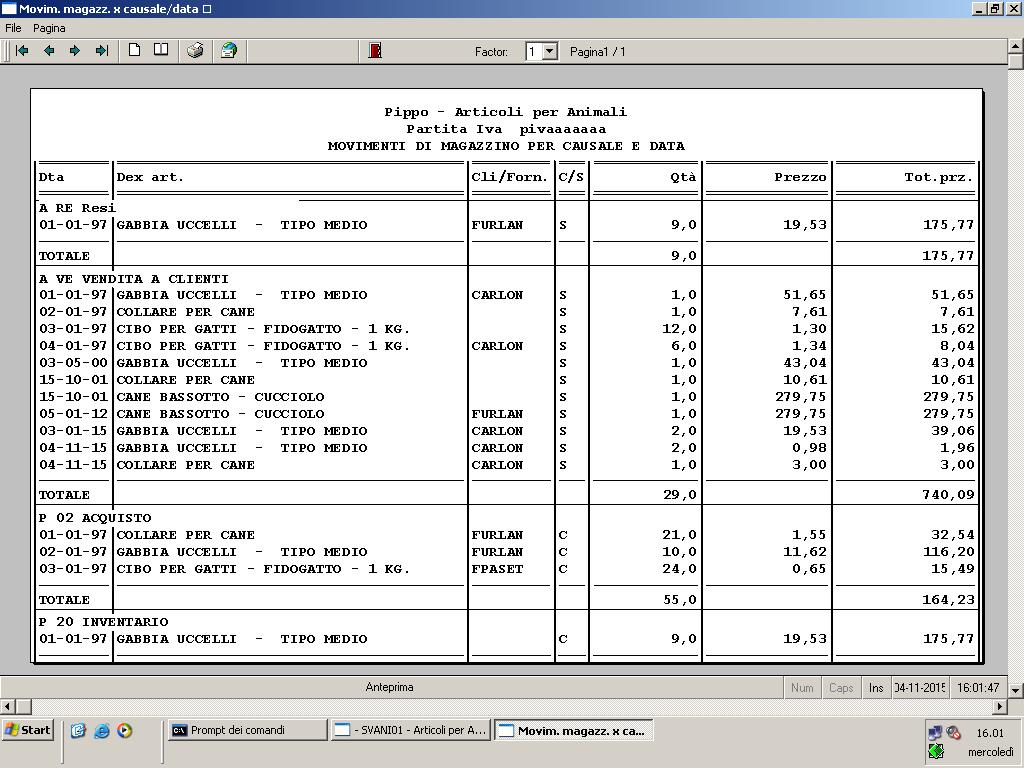The width and height of the screenshot is (1024, 768).
Task: Launch Windows Media Player quick launch icon
Action: click(x=125, y=730)
